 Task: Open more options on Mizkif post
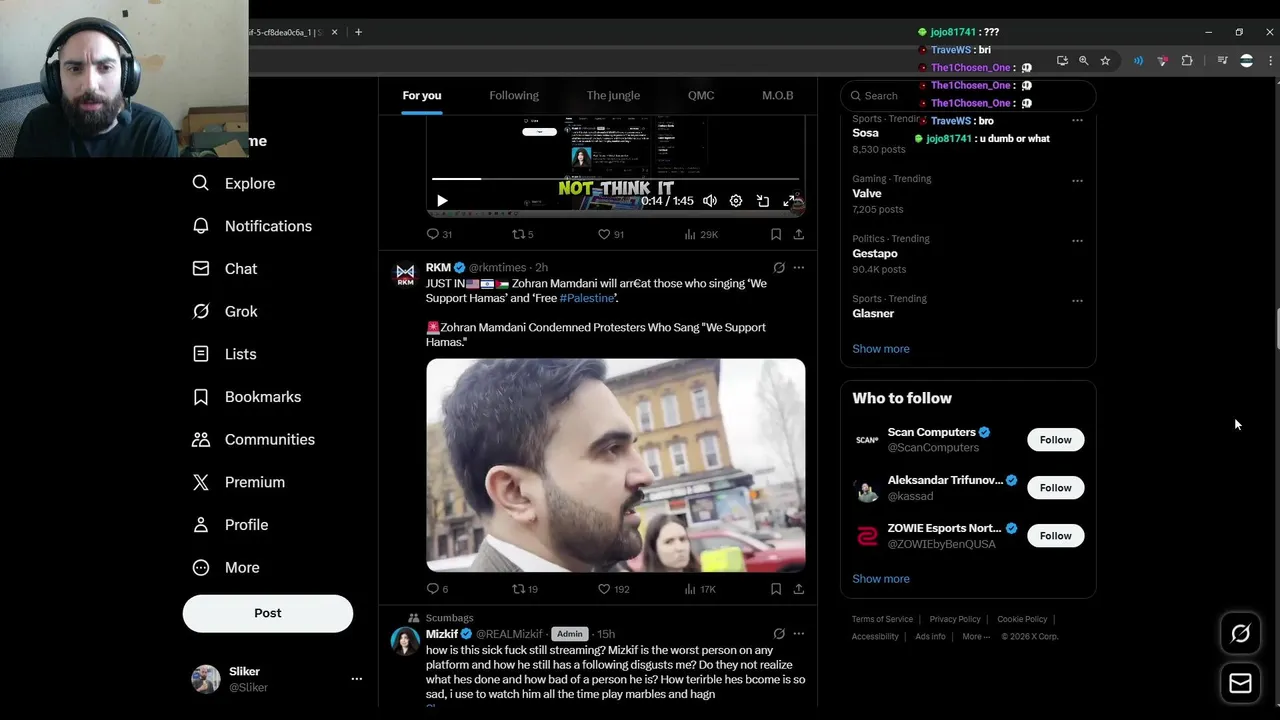tap(799, 634)
